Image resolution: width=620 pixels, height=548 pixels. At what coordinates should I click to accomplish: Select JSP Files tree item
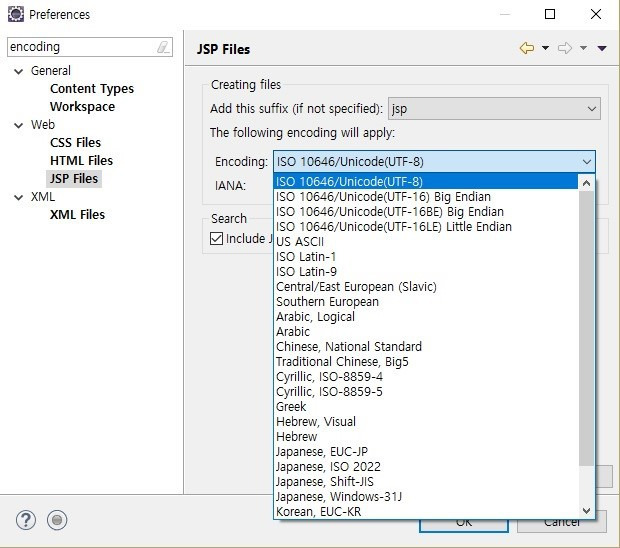(x=74, y=178)
